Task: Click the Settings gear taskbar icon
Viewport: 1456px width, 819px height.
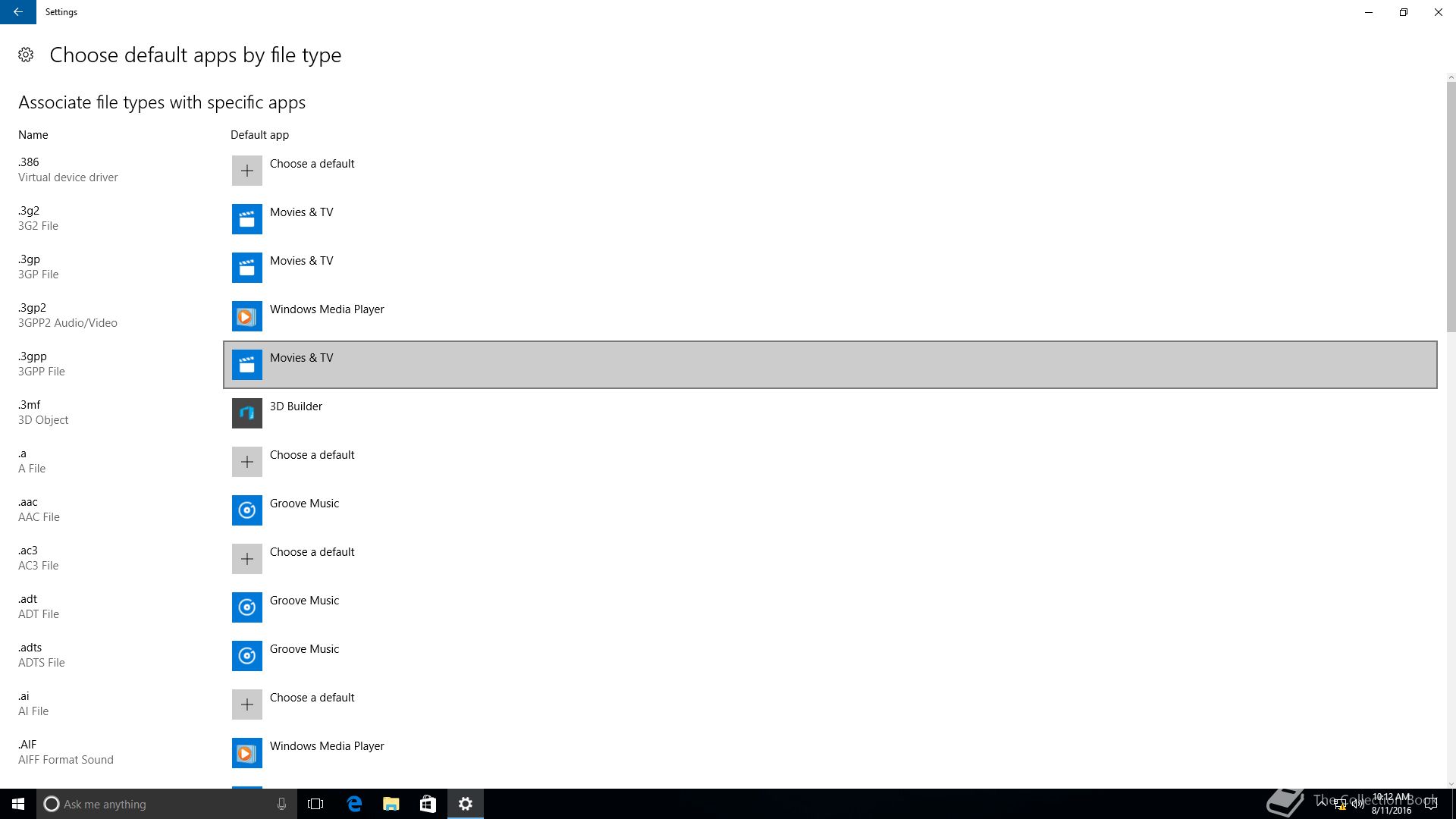Action: point(466,804)
